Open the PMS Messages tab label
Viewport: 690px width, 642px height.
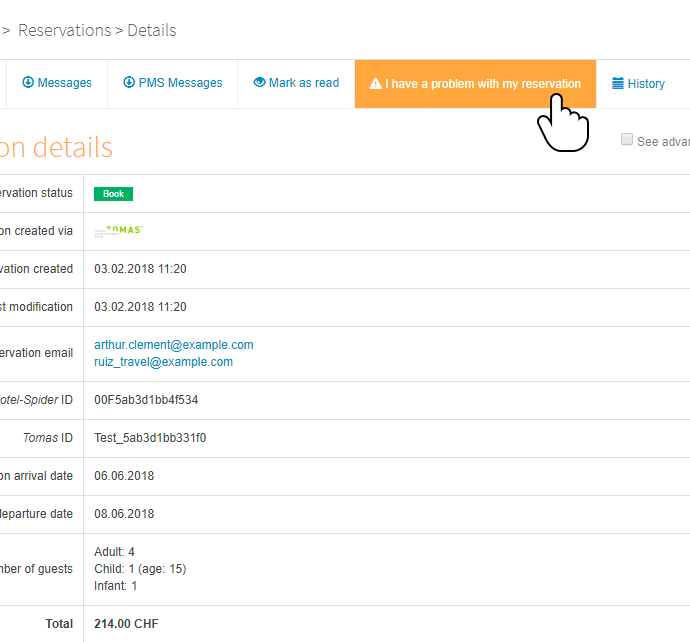tap(181, 83)
